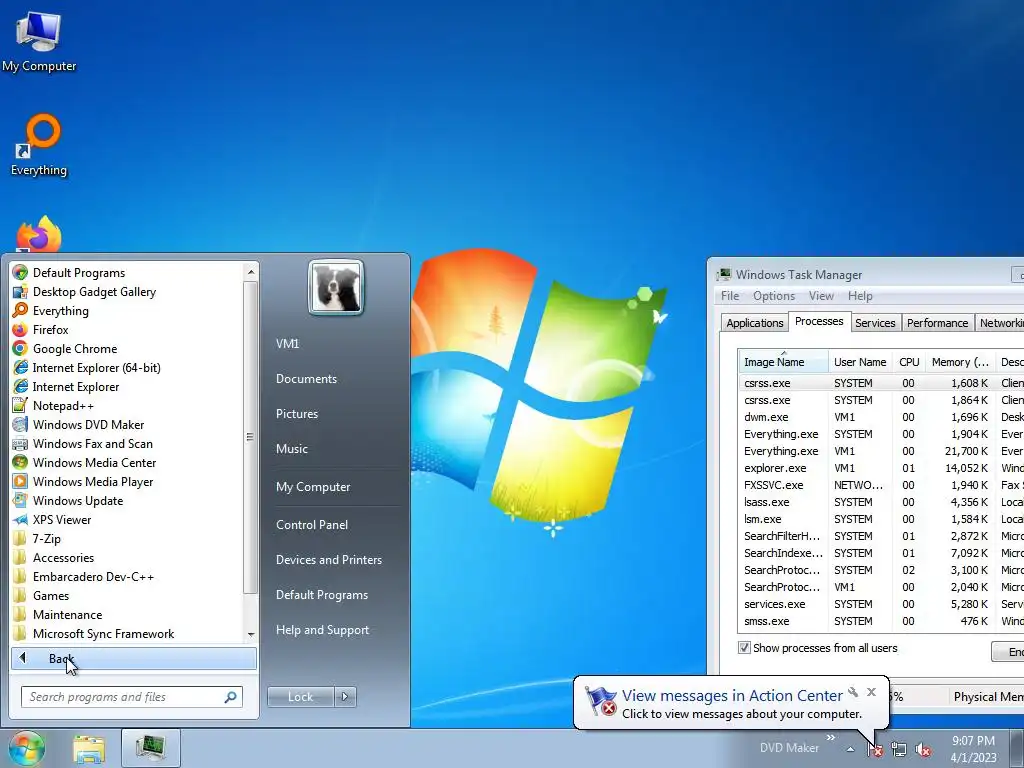The height and width of the screenshot is (768, 1024).
Task: Select the Firefox desktop shortcut icon
Action: click(x=39, y=234)
